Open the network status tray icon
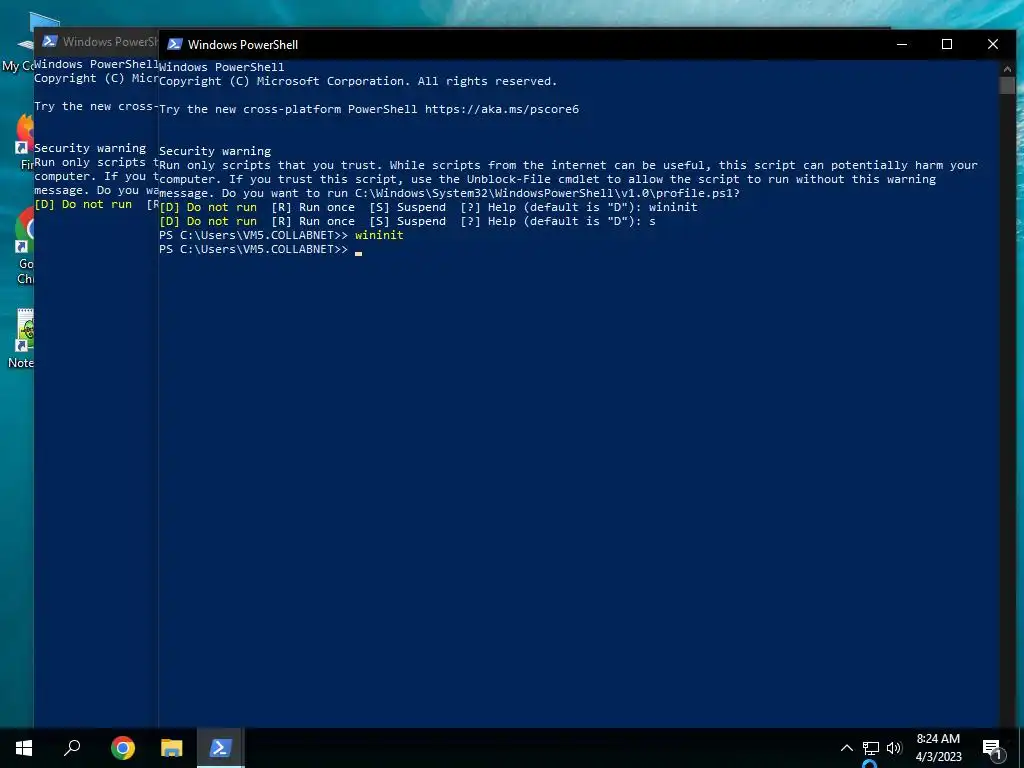This screenshot has width=1024, height=768. pyautogui.click(x=871, y=748)
